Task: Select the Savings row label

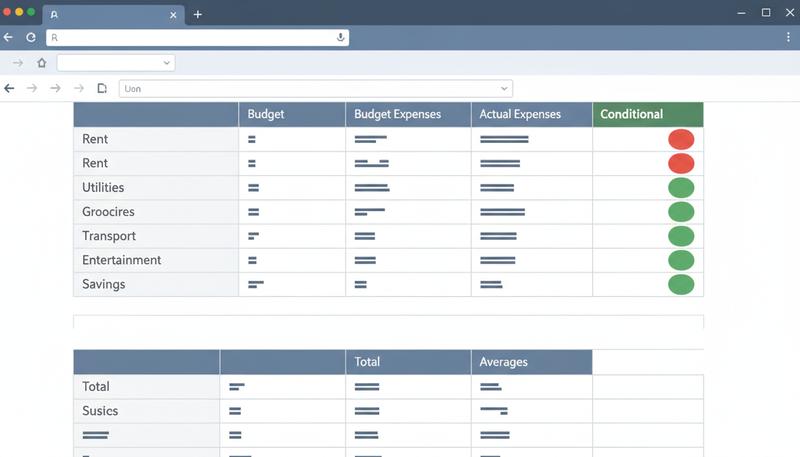Action: pos(104,285)
